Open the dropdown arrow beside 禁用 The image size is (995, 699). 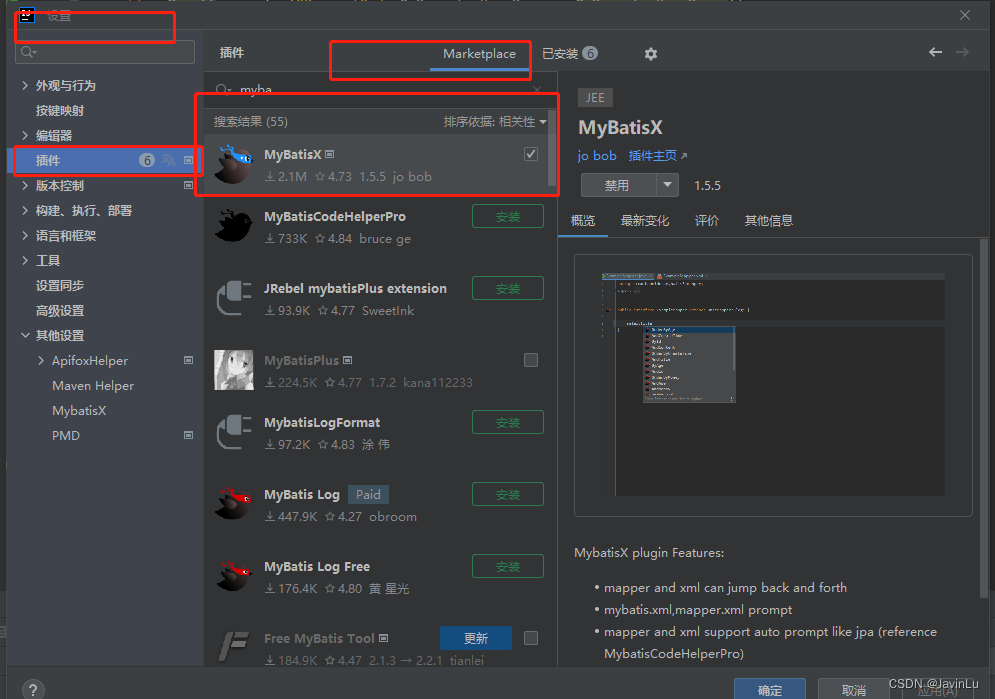pos(667,185)
